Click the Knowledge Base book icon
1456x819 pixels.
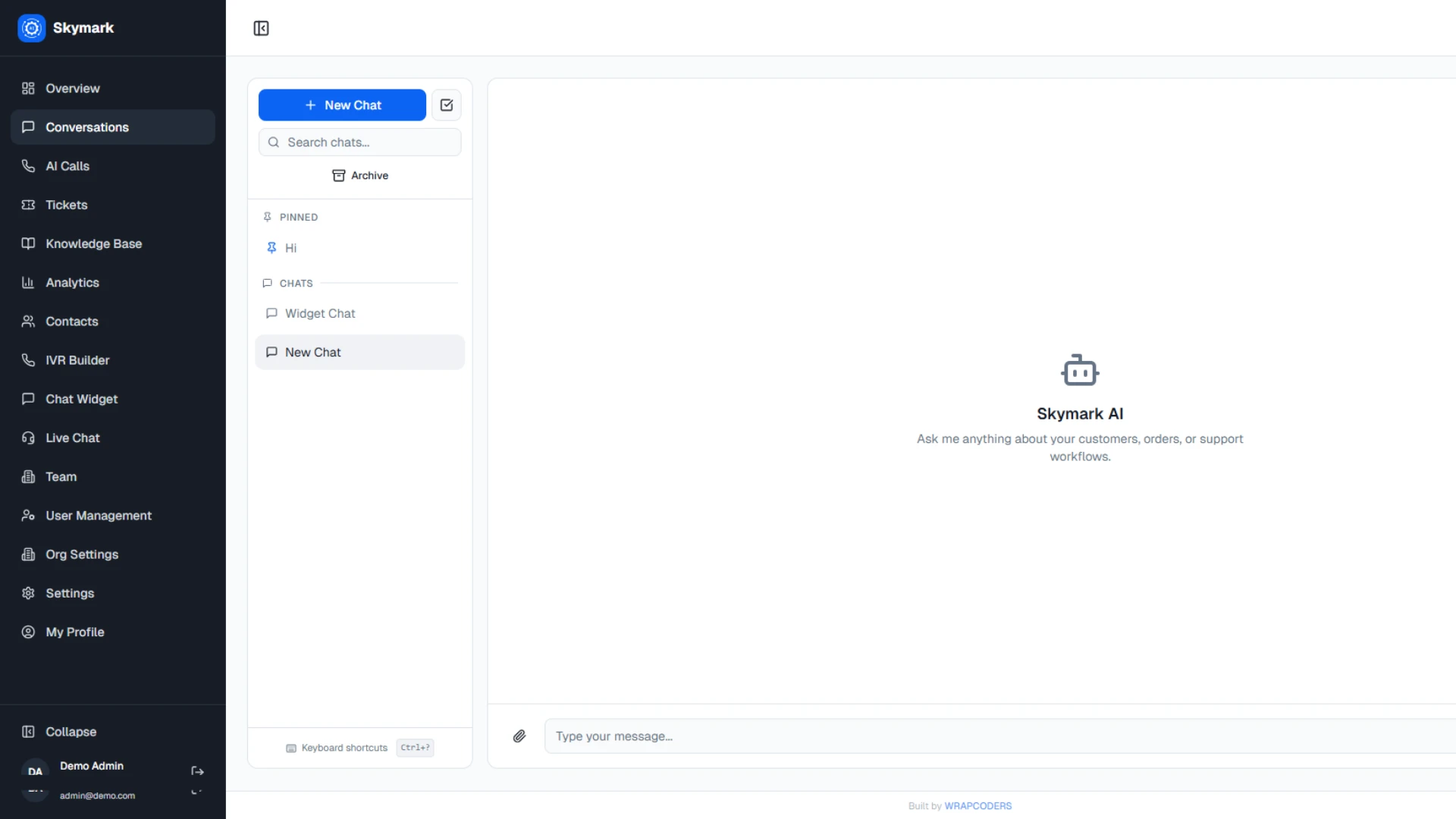coord(28,243)
